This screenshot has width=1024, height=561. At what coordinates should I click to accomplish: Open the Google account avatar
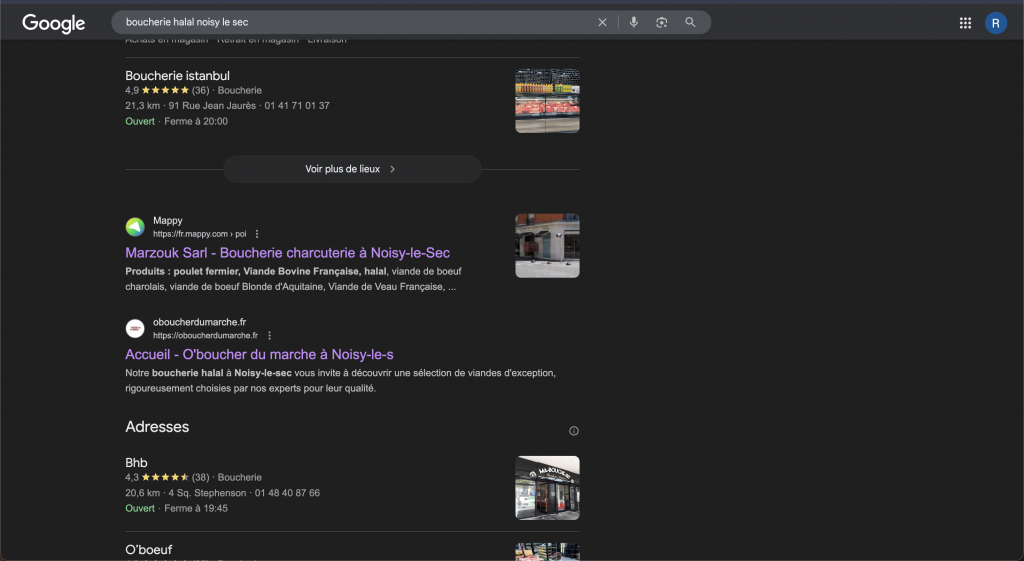(995, 23)
